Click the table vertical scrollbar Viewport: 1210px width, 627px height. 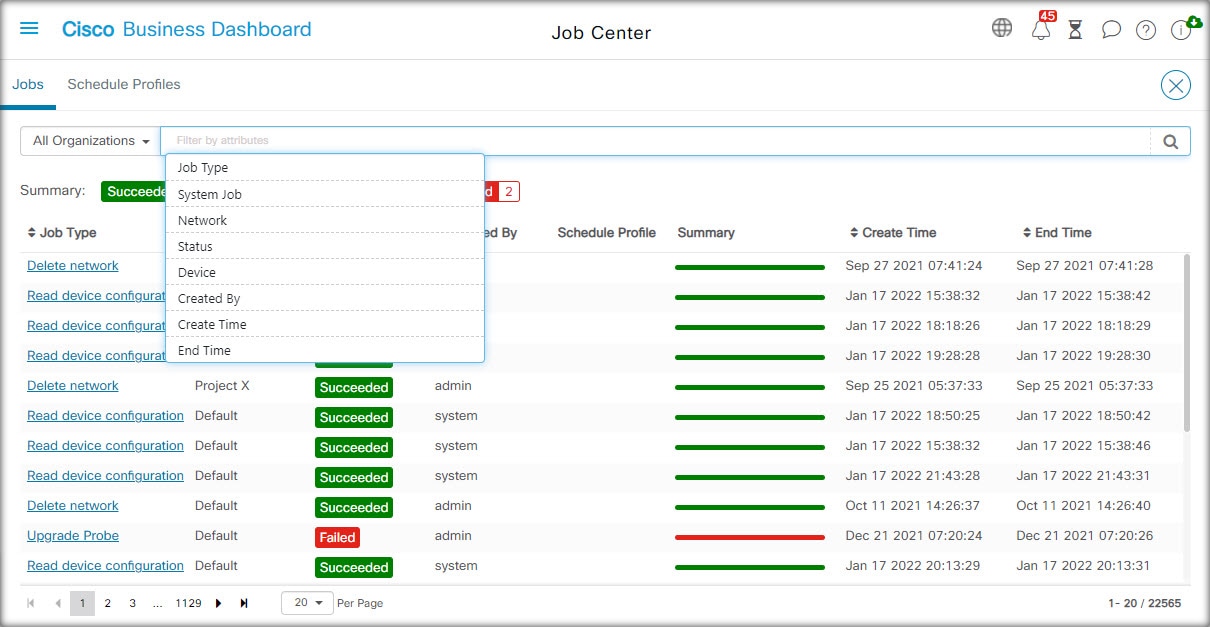[x=1187, y=342]
